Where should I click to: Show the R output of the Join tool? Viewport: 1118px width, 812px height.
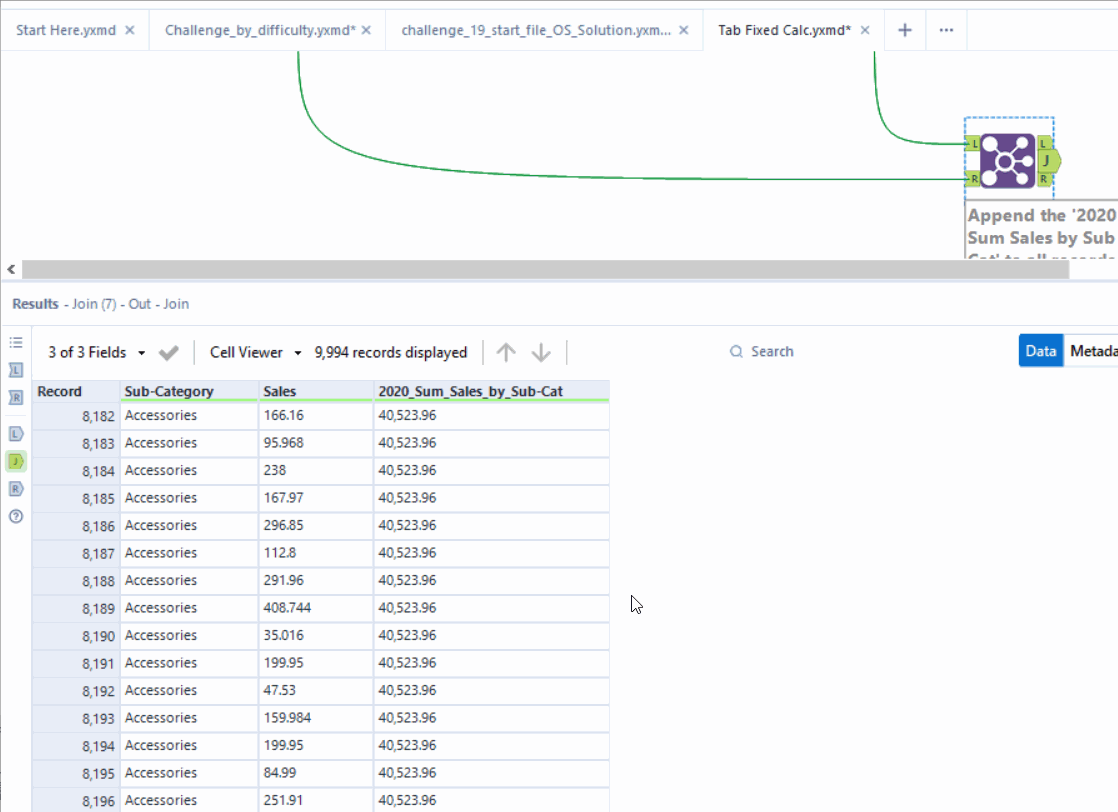pos(15,489)
